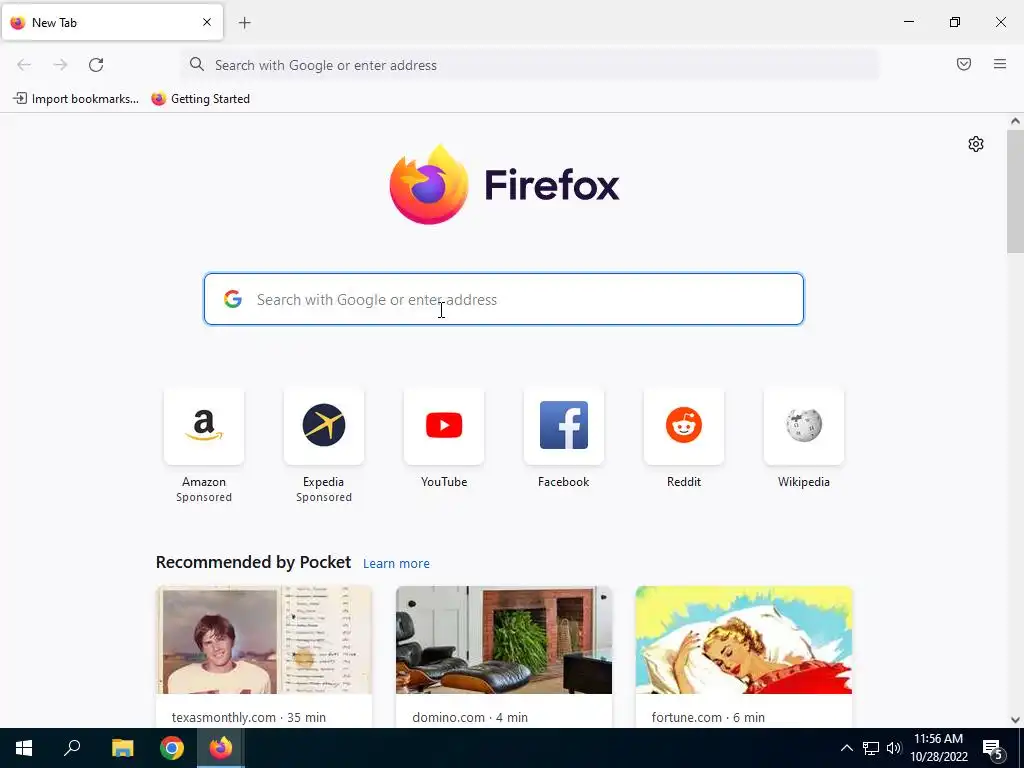Open Windows notification center
Screen dimensions: 1024x768
pyautogui.click(x=995, y=750)
